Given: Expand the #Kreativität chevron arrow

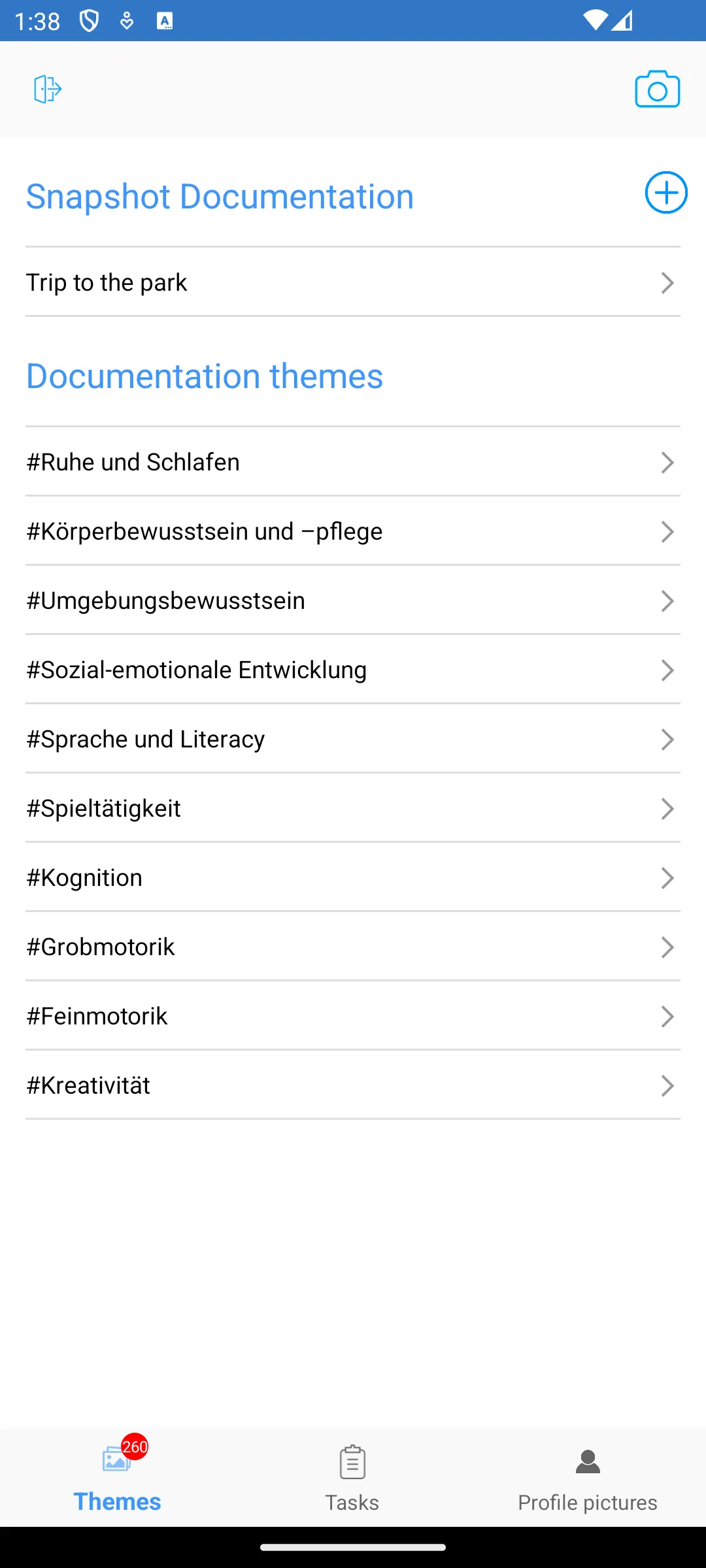Looking at the screenshot, I should 667,1086.
